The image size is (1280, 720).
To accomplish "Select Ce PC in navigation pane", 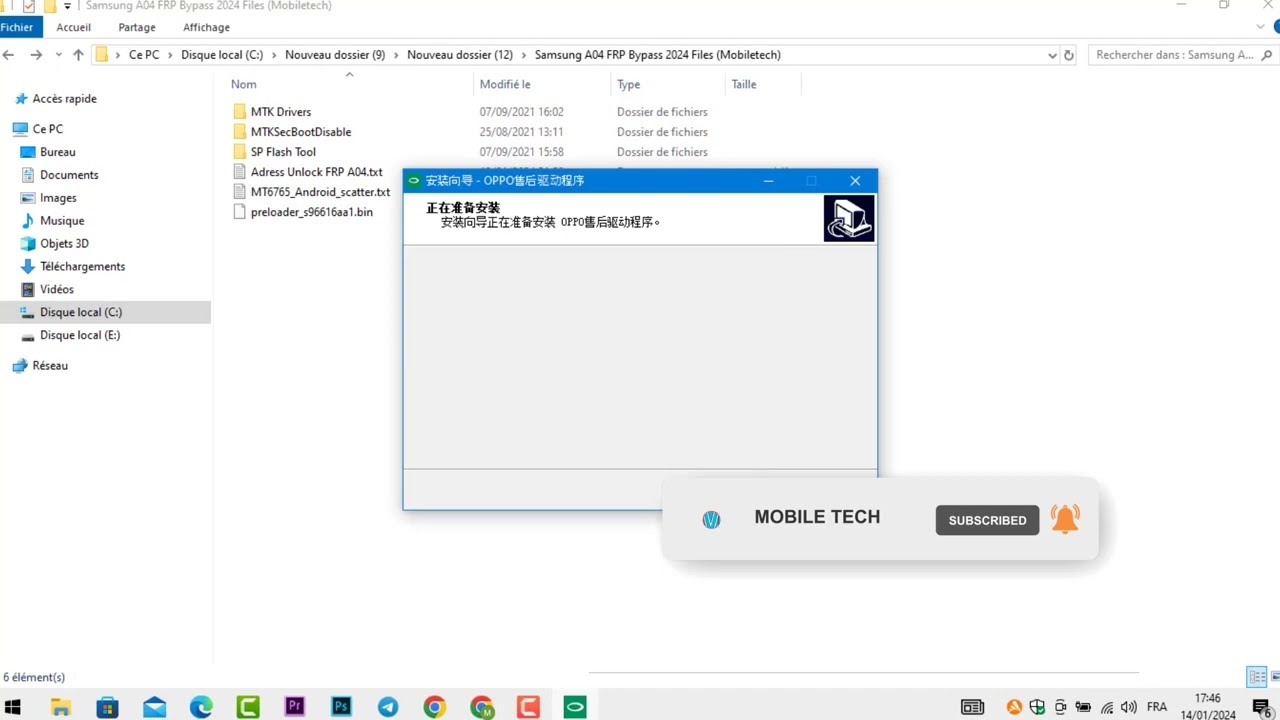I will [x=47, y=129].
